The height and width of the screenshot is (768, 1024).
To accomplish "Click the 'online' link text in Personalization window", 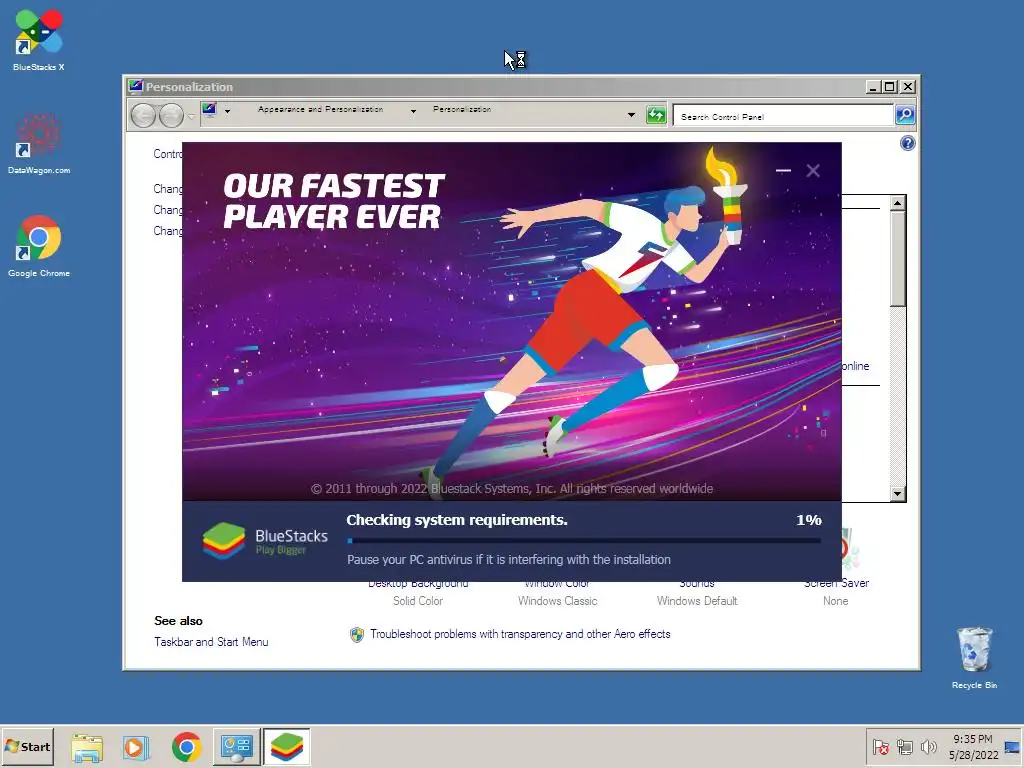I will click(856, 366).
